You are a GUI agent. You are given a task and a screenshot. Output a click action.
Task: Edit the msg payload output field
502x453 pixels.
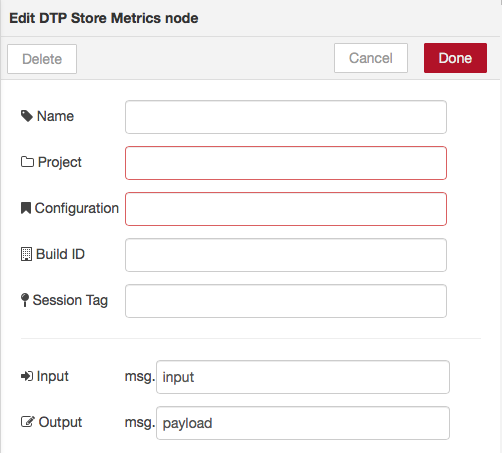pos(303,423)
